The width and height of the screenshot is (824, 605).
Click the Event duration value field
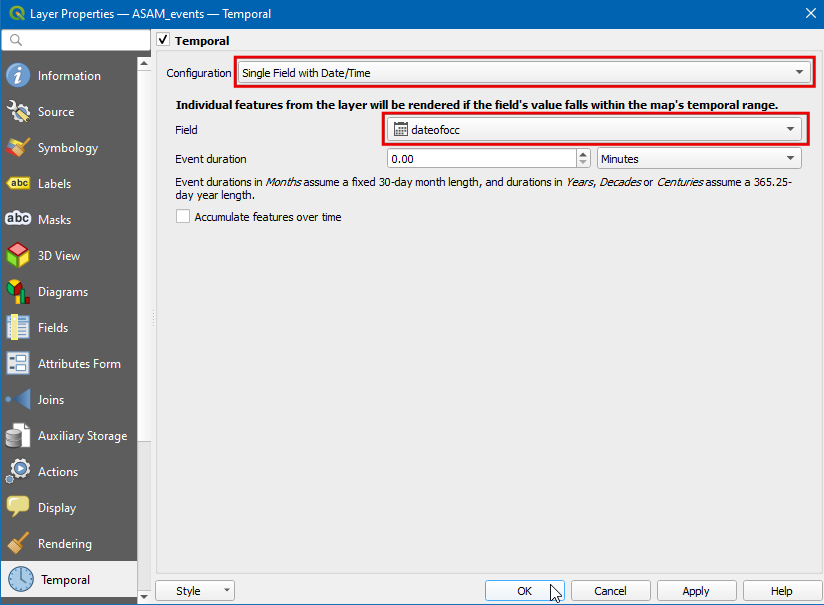tap(481, 159)
